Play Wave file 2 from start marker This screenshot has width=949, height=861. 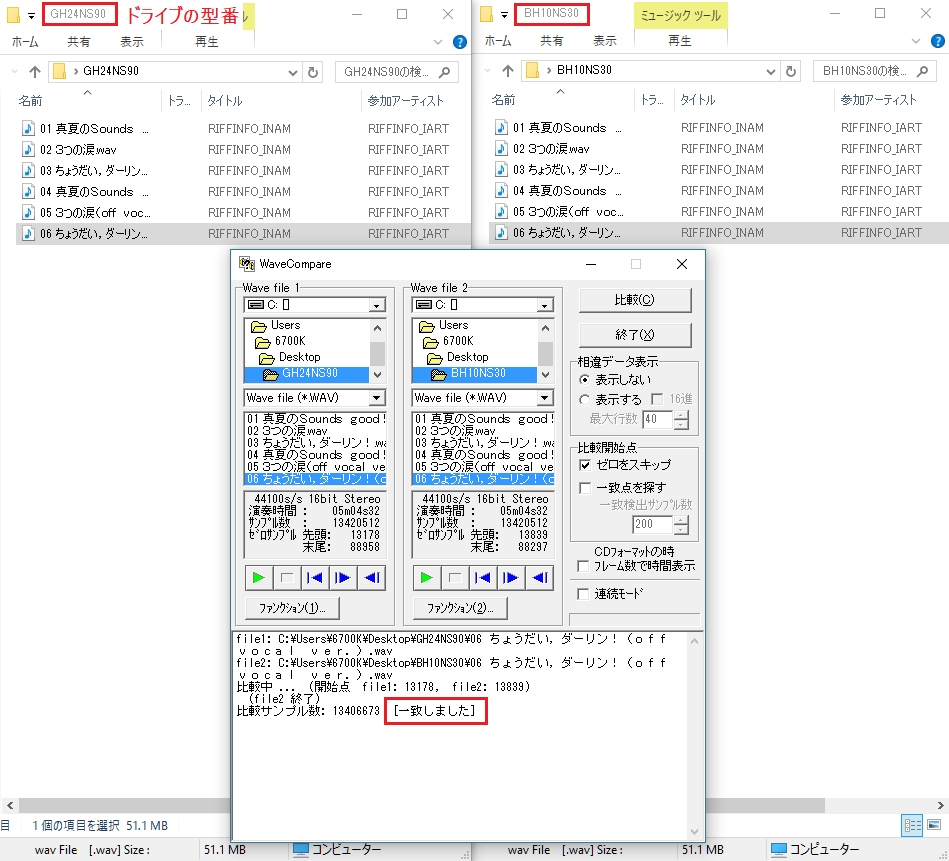pyautogui.click(x=511, y=578)
